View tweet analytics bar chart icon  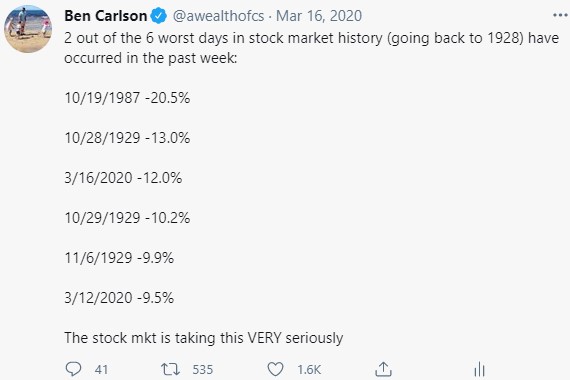click(479, 369)
